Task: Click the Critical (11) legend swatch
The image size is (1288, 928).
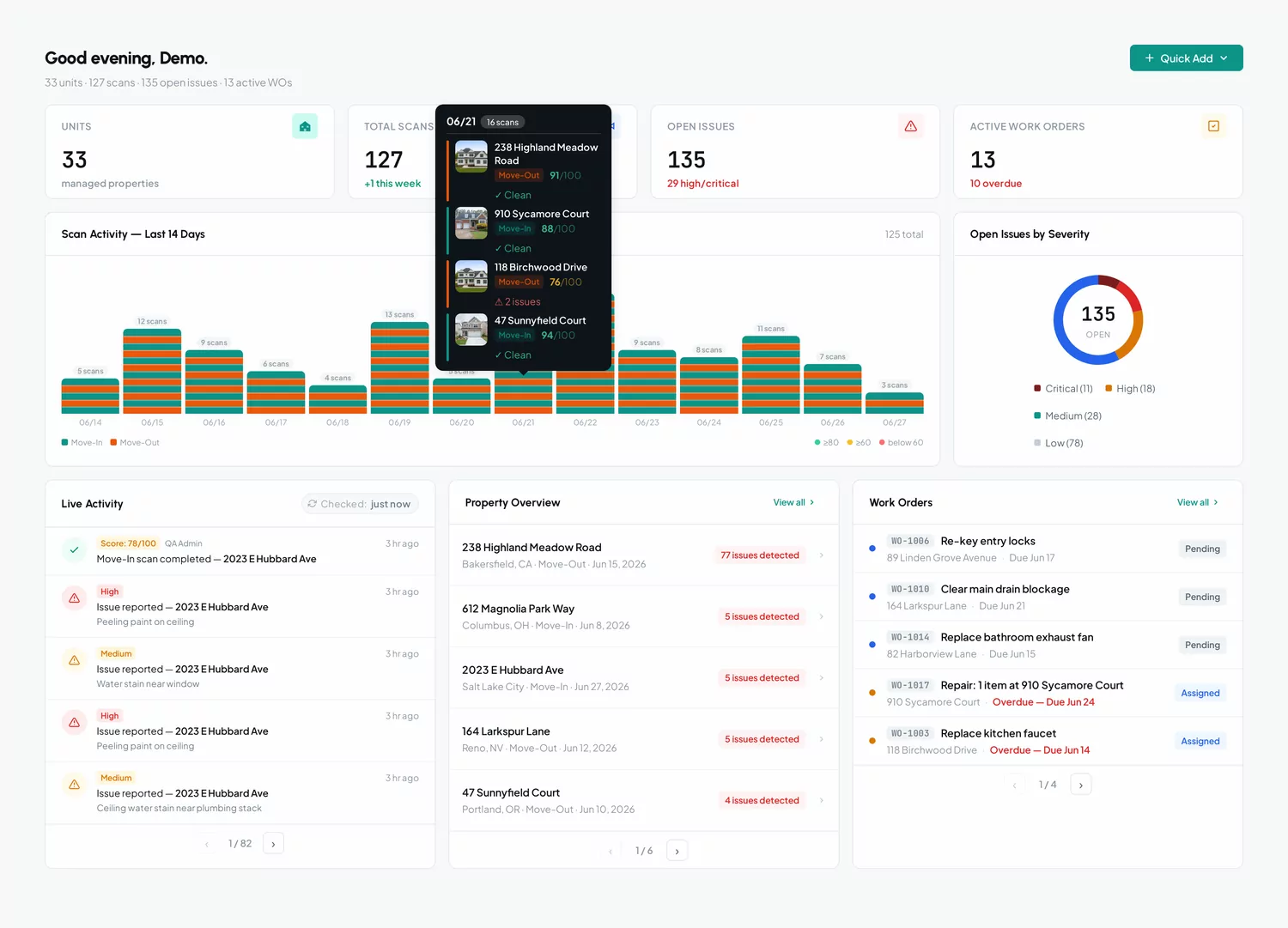Action: 1037,389
